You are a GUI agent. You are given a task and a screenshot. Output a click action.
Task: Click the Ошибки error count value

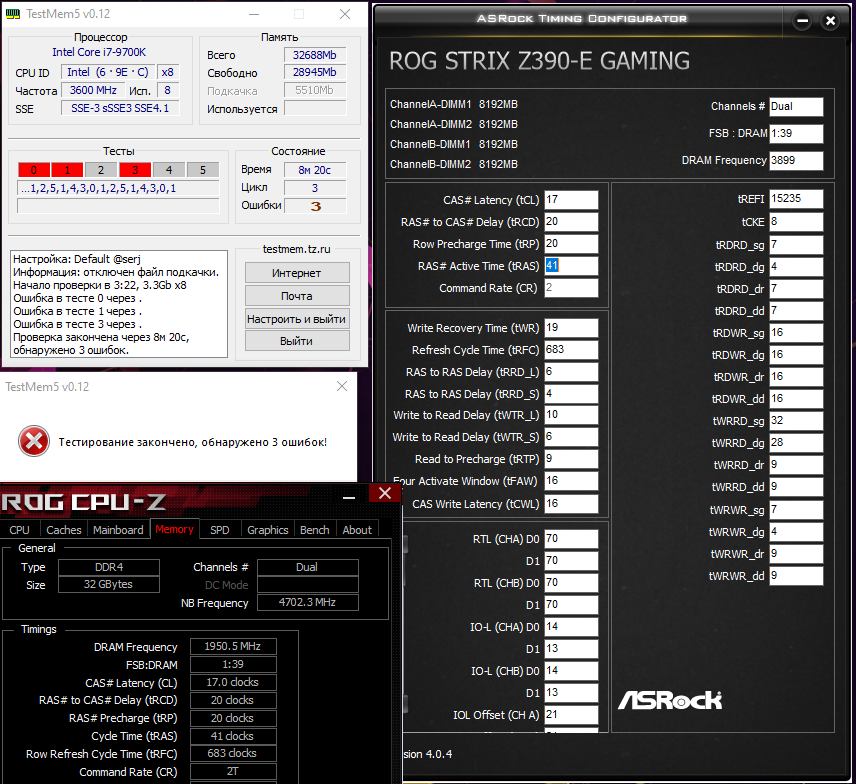pyautogui.click(x=315, y=206)
